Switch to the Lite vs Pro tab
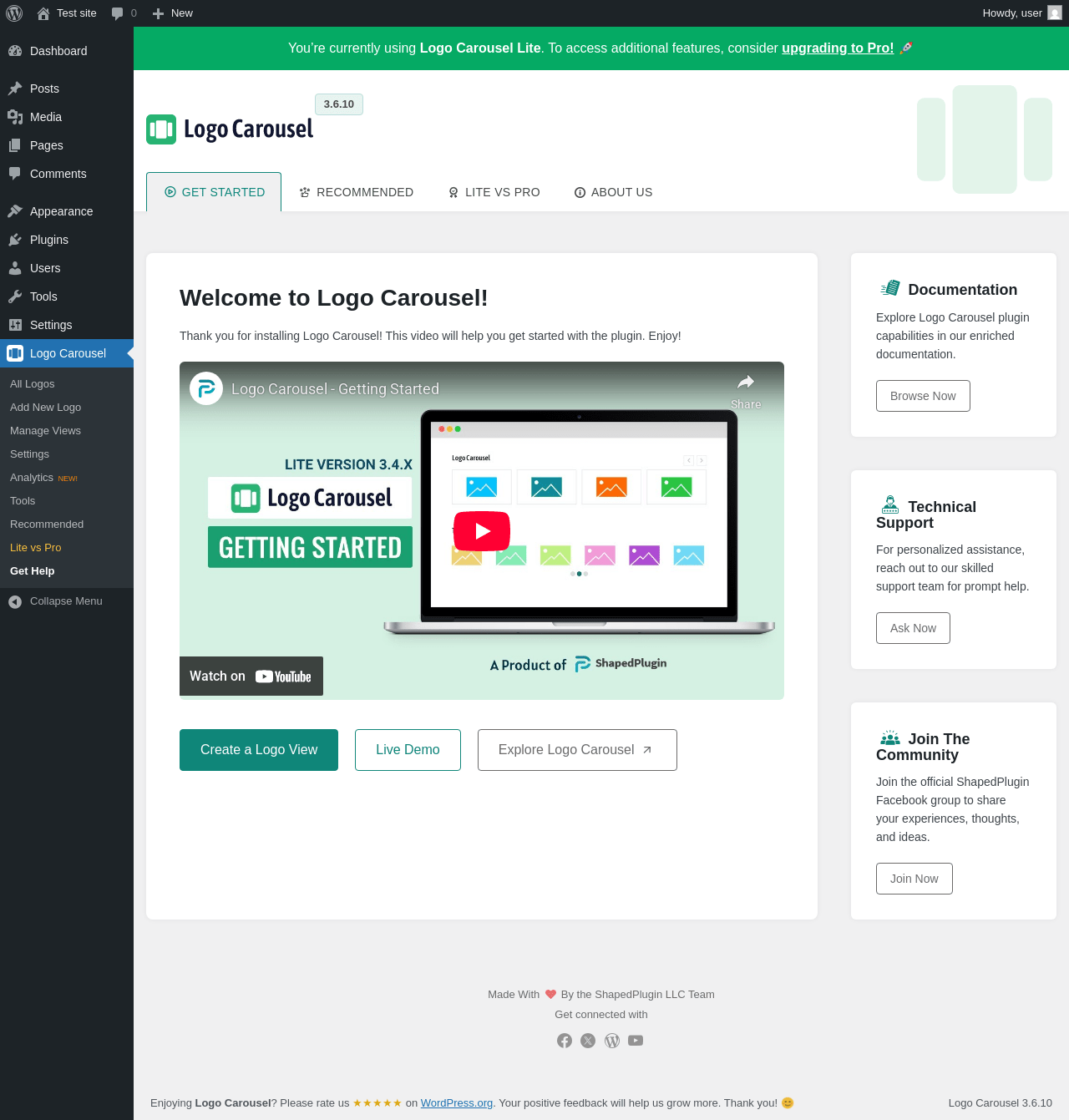This screenshot has width=1069, height=1120. click(x=494, y=192)
